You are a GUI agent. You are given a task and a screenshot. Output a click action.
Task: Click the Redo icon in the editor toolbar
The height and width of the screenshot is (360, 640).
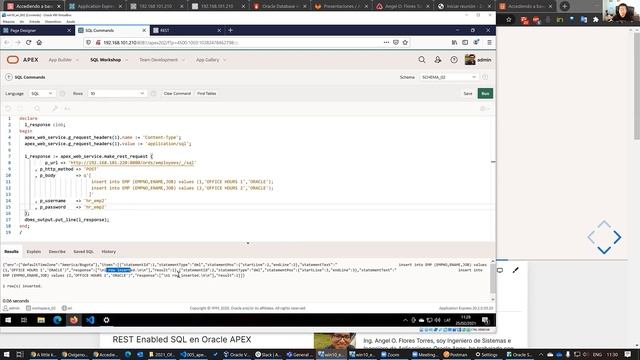point(20,109)
